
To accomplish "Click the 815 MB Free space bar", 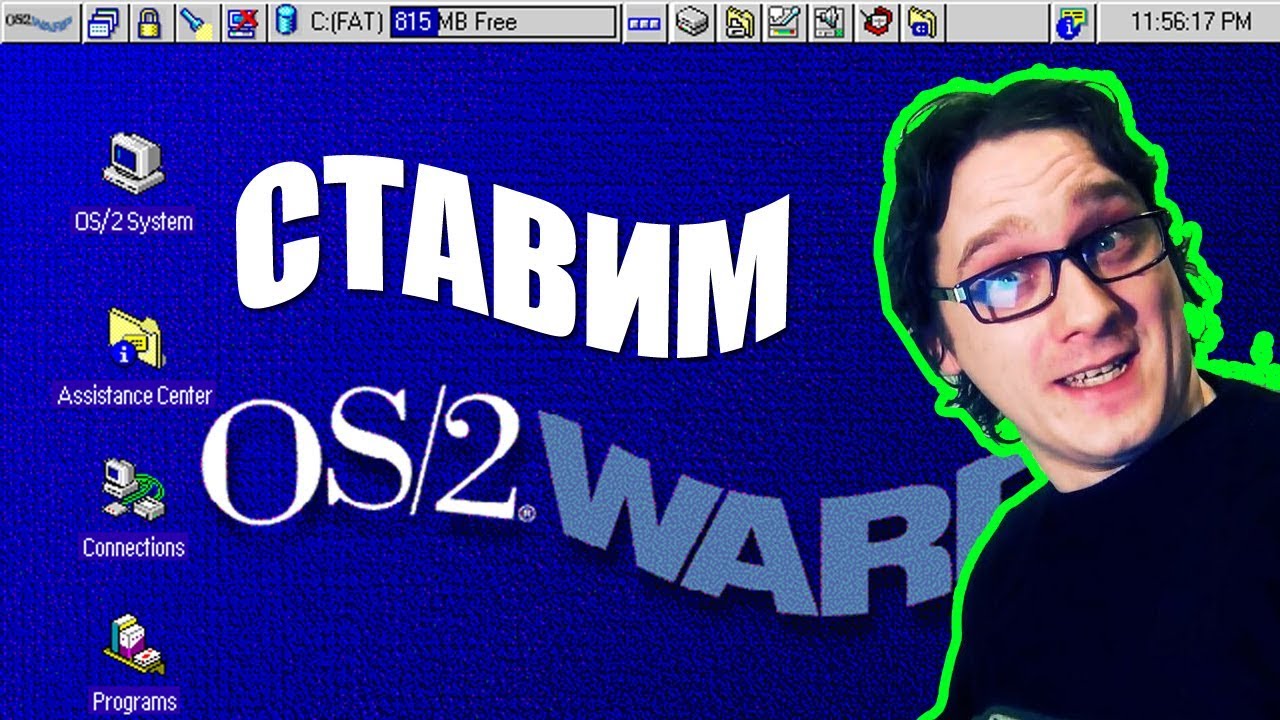I will (x=503, y=21).
